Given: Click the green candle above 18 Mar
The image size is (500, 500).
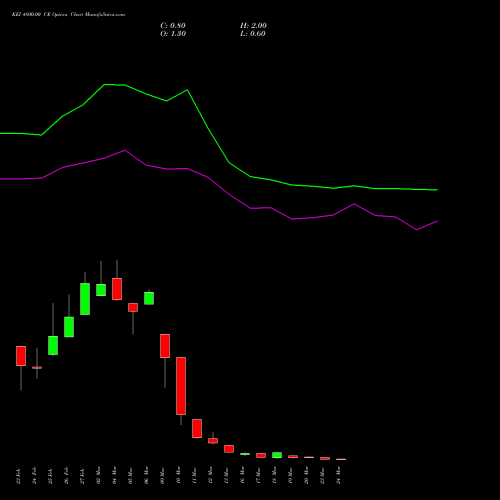Looking at the screenshot, I should pos(277,455).
